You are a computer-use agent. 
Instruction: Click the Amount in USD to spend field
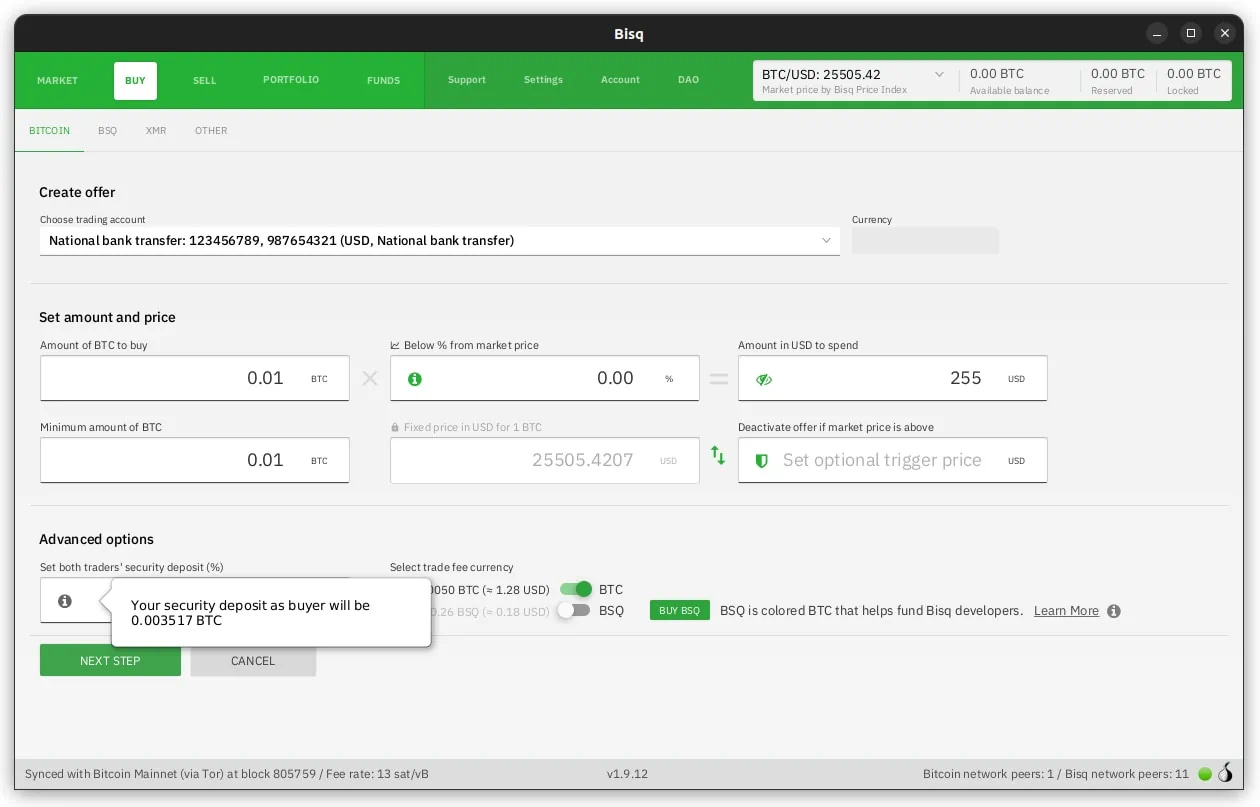pyautogui.click(x=893, y=378)
